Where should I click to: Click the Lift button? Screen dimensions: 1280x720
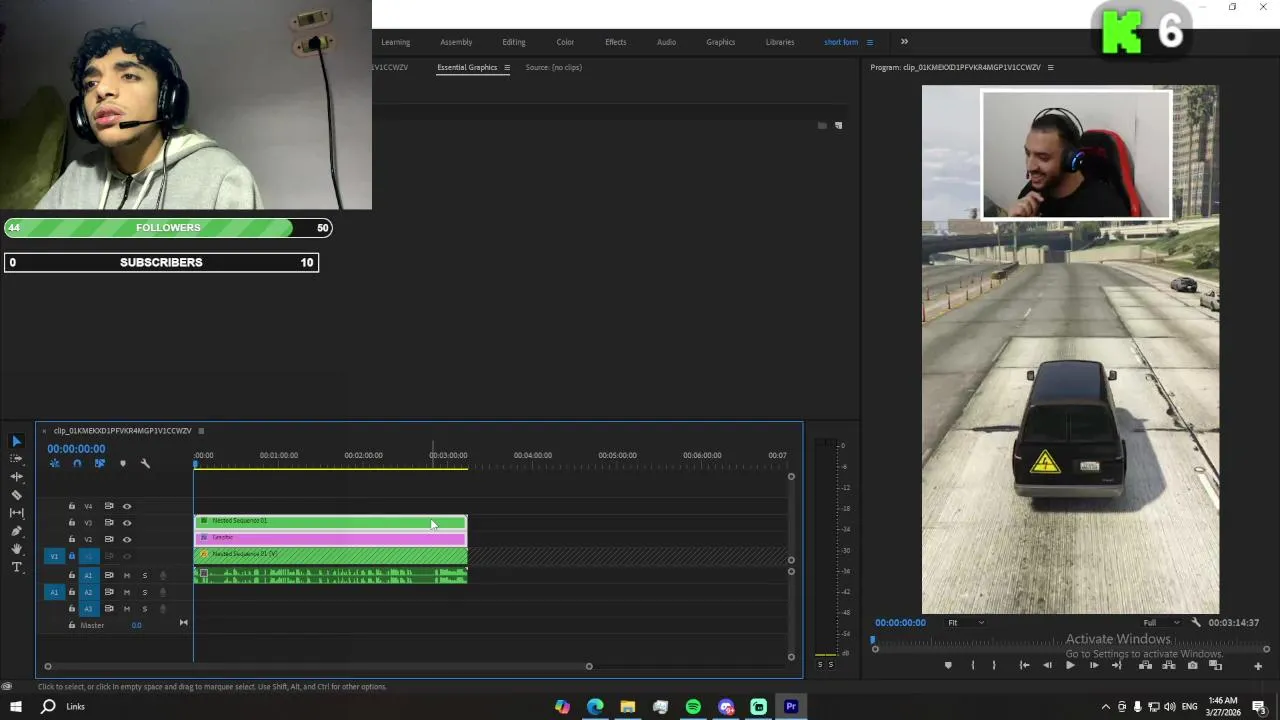(x=1145, y=665)
